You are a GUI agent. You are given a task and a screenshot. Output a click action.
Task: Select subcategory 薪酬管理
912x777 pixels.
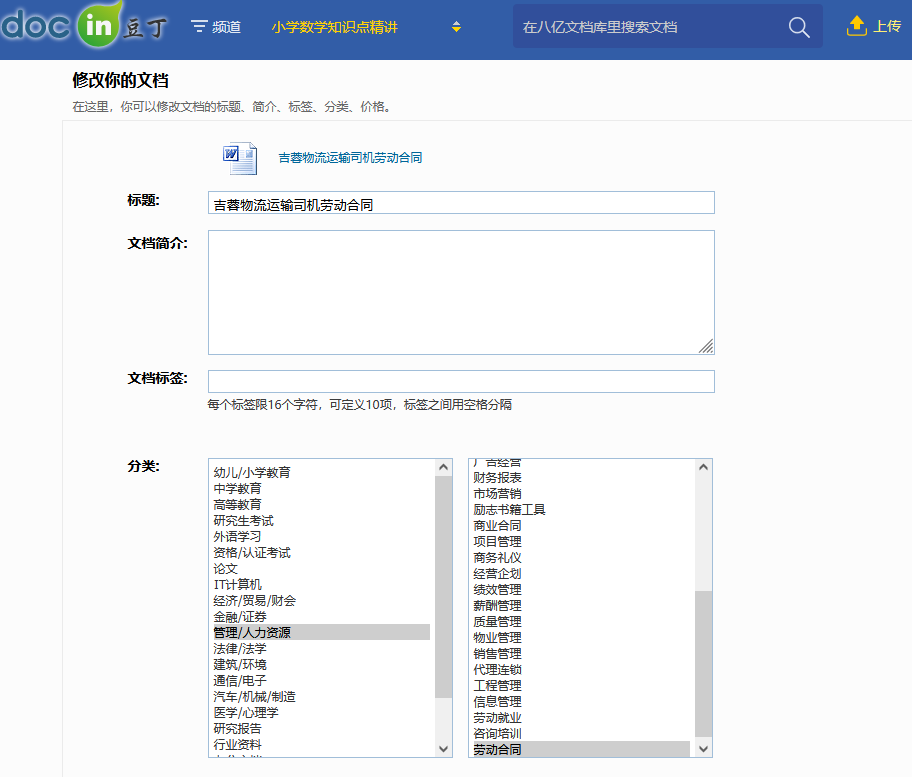click(x=582, y=605)
